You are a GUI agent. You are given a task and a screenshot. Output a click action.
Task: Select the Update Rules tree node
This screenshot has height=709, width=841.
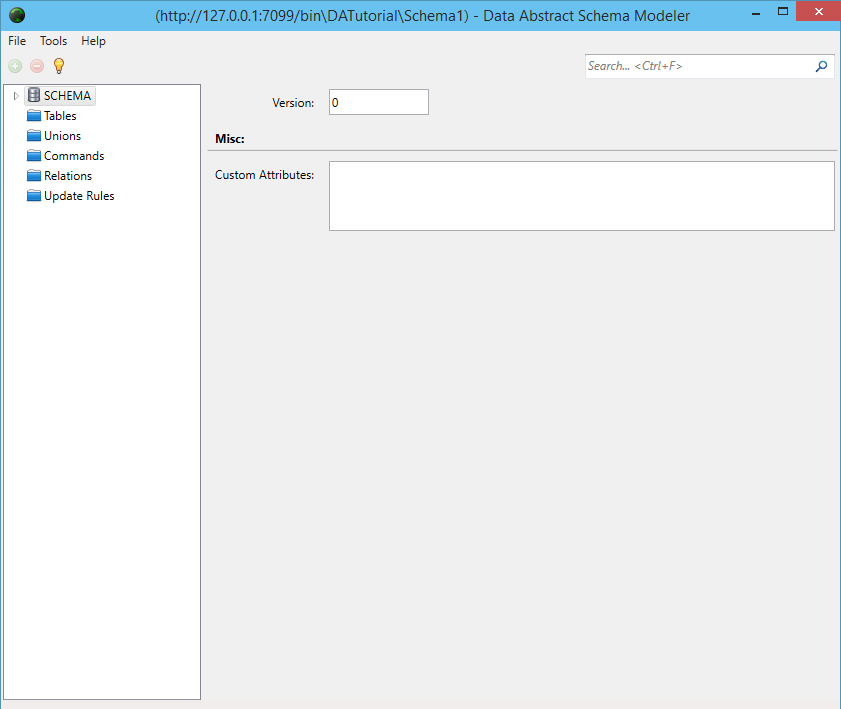(x=79, y=195)
